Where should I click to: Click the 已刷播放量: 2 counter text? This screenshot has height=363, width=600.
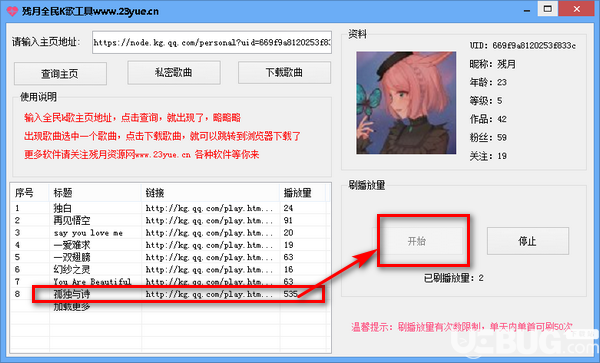coord(454,278)
